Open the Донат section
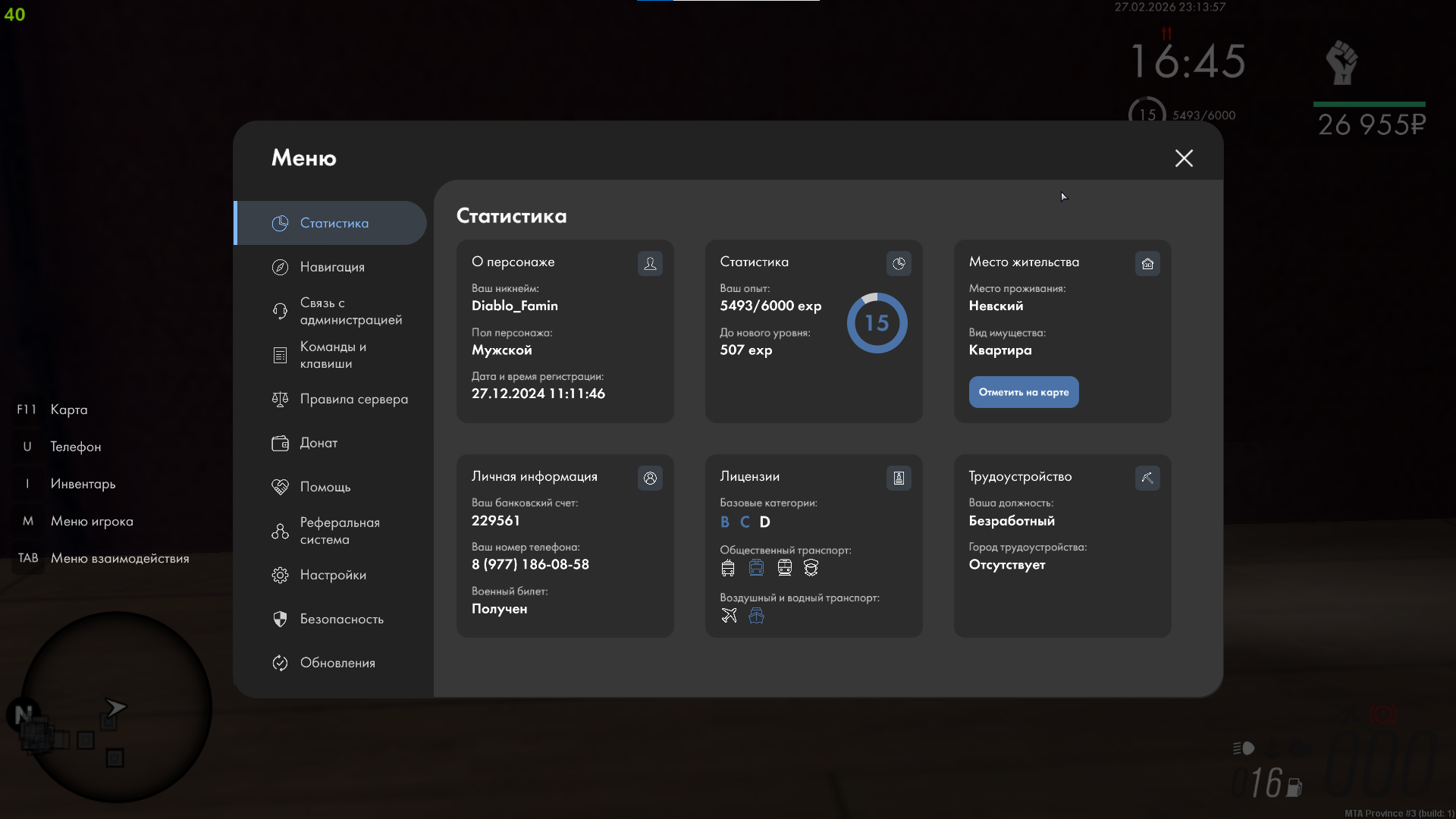Viewport: 1456px width, 819px height. click(318, 443)
